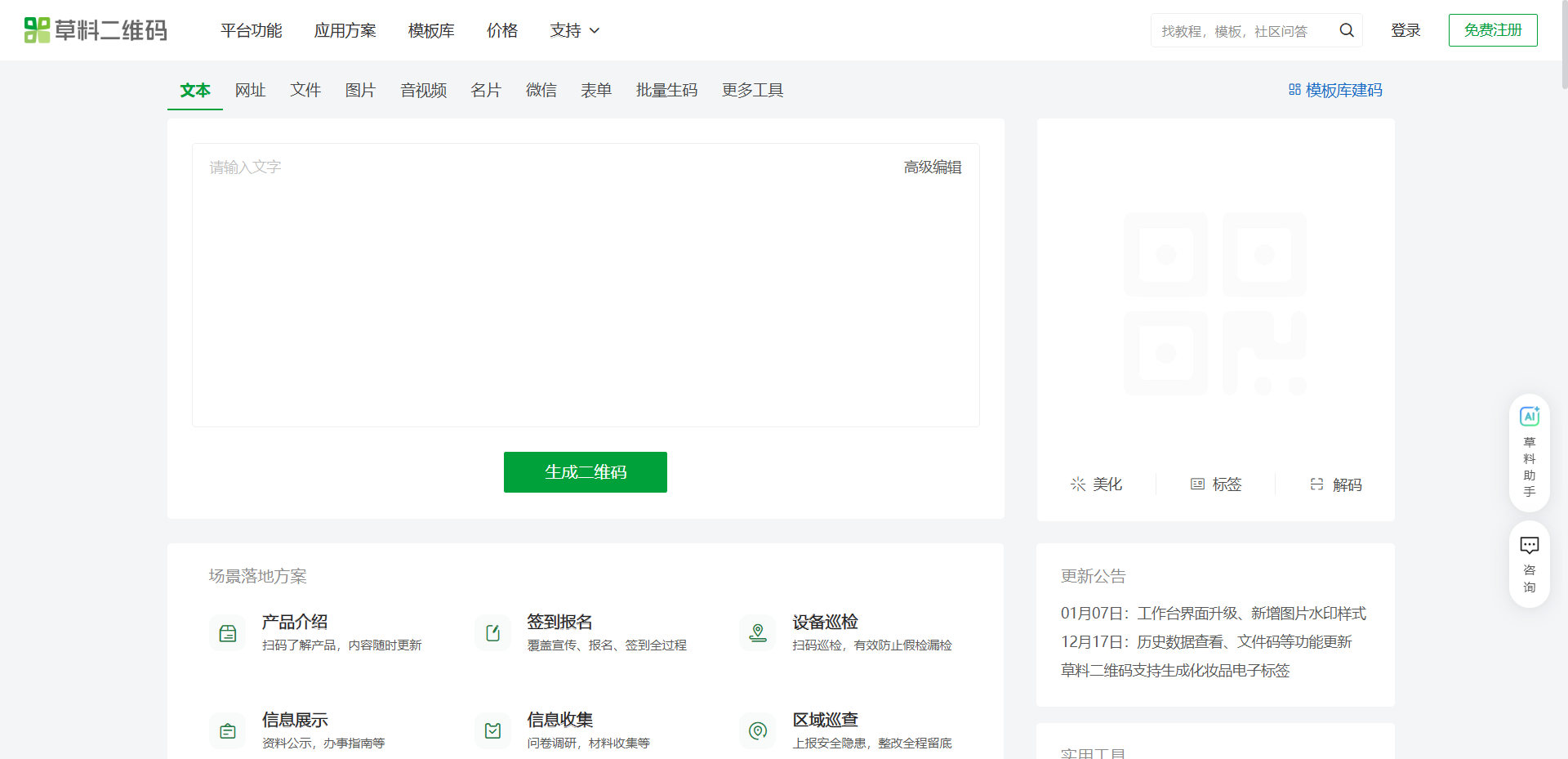This screenshot has height=759, width=1568.
Task: Click the 生成二维码 button
Action: (585, 472)
